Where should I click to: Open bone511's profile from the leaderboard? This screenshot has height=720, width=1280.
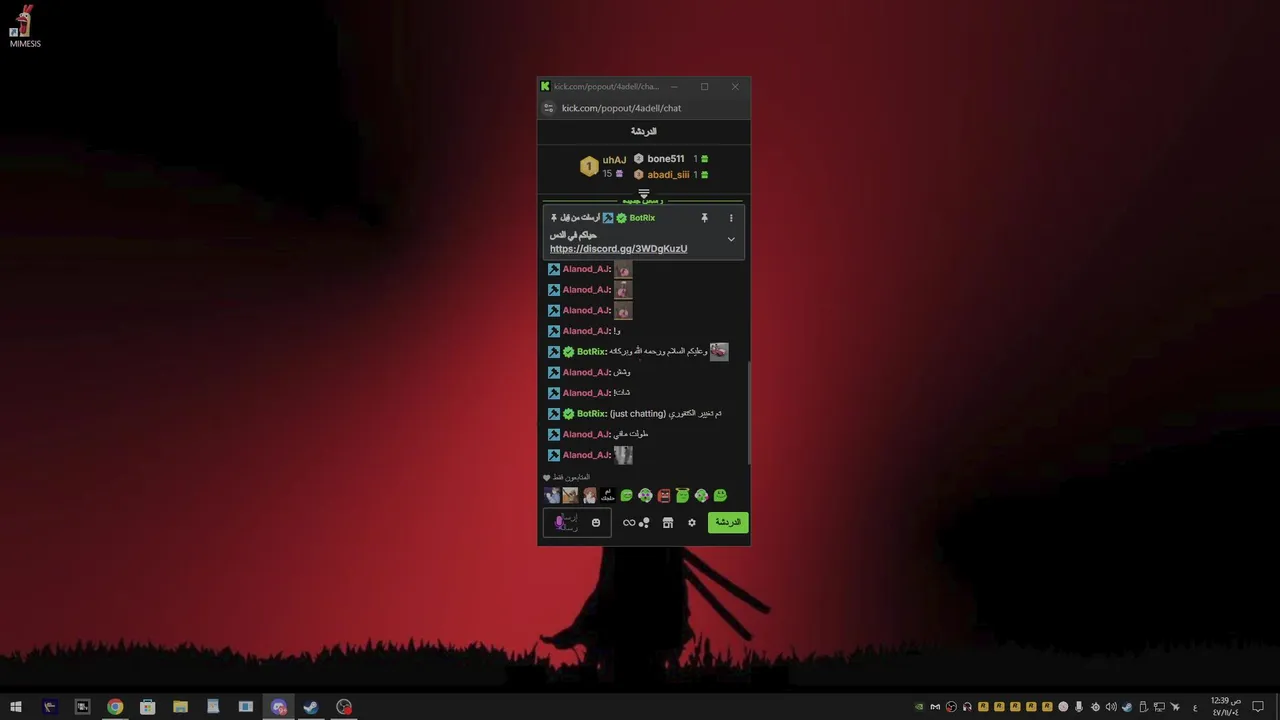click(665, 159)
